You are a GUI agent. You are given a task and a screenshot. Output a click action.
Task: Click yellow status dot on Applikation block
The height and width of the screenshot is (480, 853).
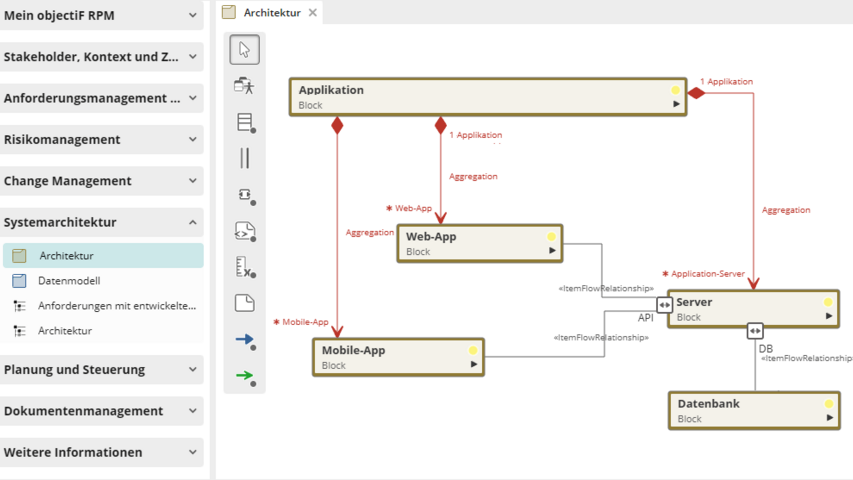[x=676, y=90]
